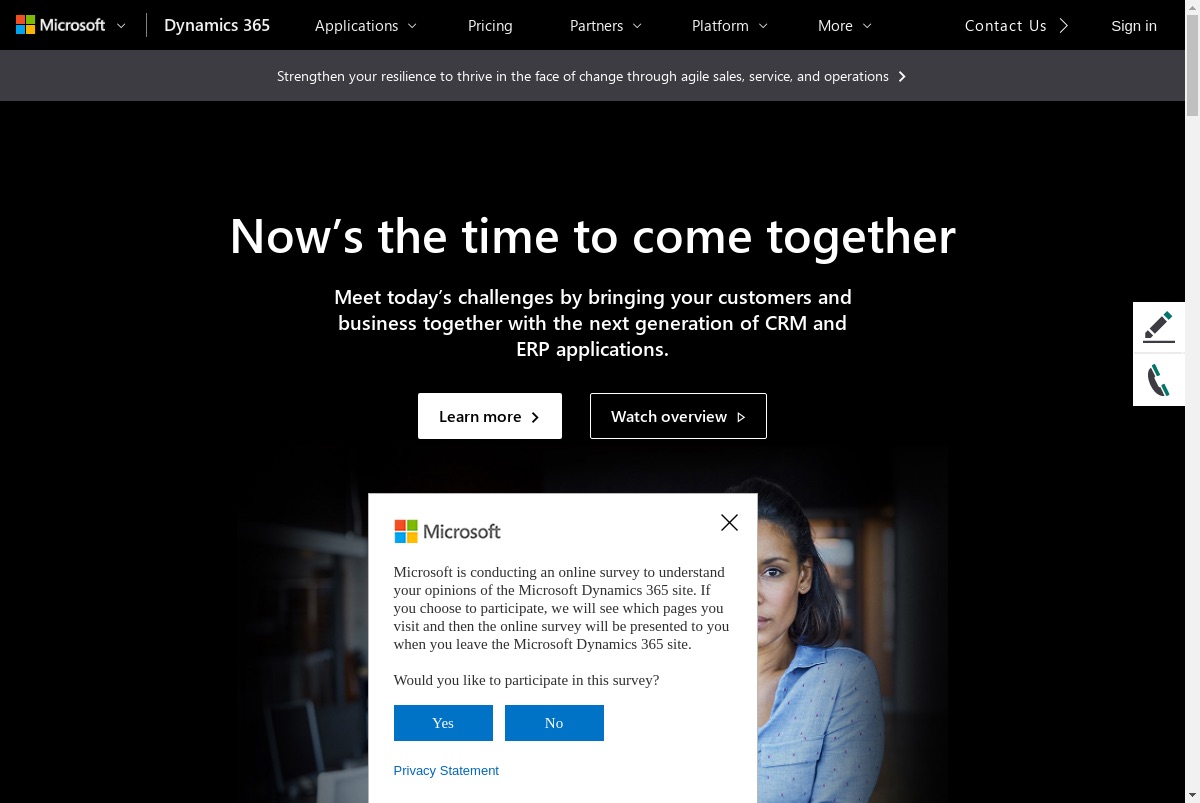1200x803 pixels.
Task: Open the pencil feedback side icon
Action: pyautogui.click(x=1159, y=327)
